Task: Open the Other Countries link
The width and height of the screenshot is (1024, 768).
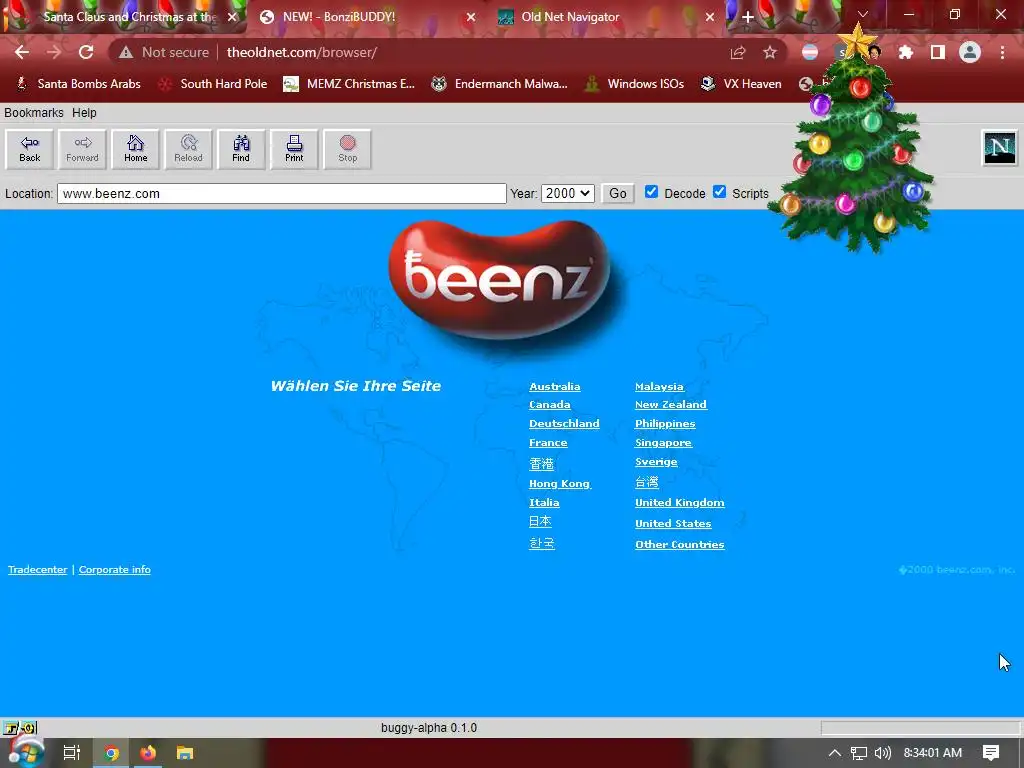Action: (679, 545)
